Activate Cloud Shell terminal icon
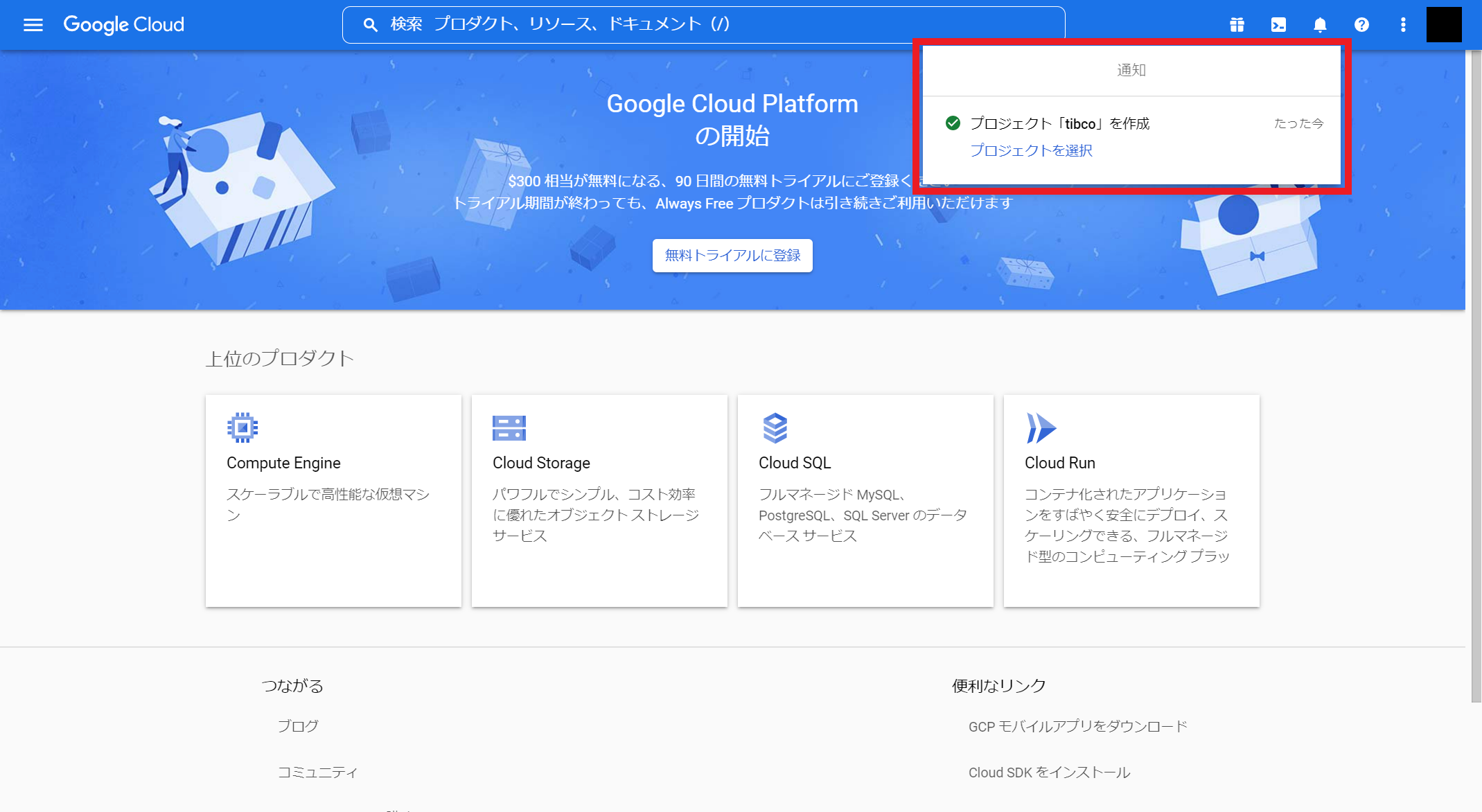 [x=1278, y=25]
